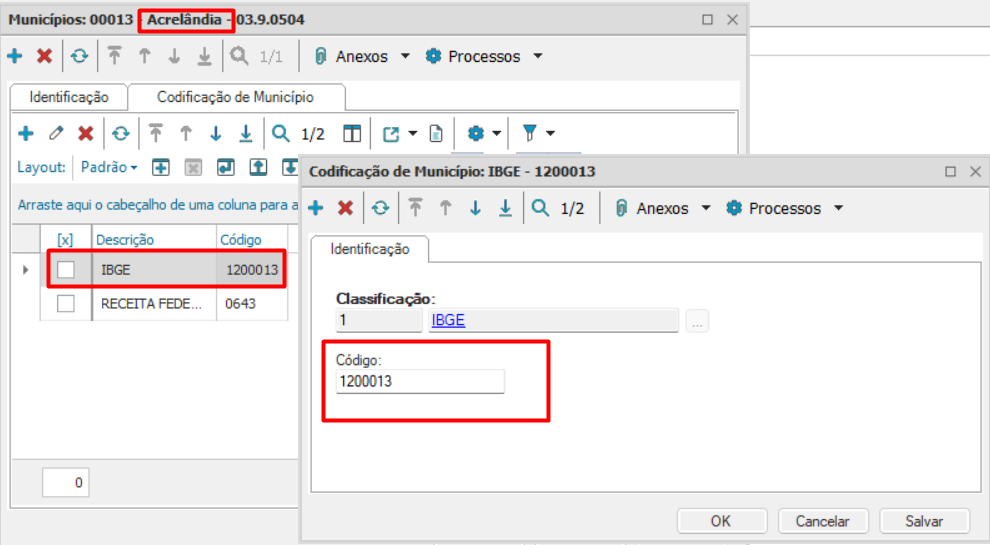Click document report icon in grid toolbar
This screenshot has width=990, height=545.
point(436,133)
